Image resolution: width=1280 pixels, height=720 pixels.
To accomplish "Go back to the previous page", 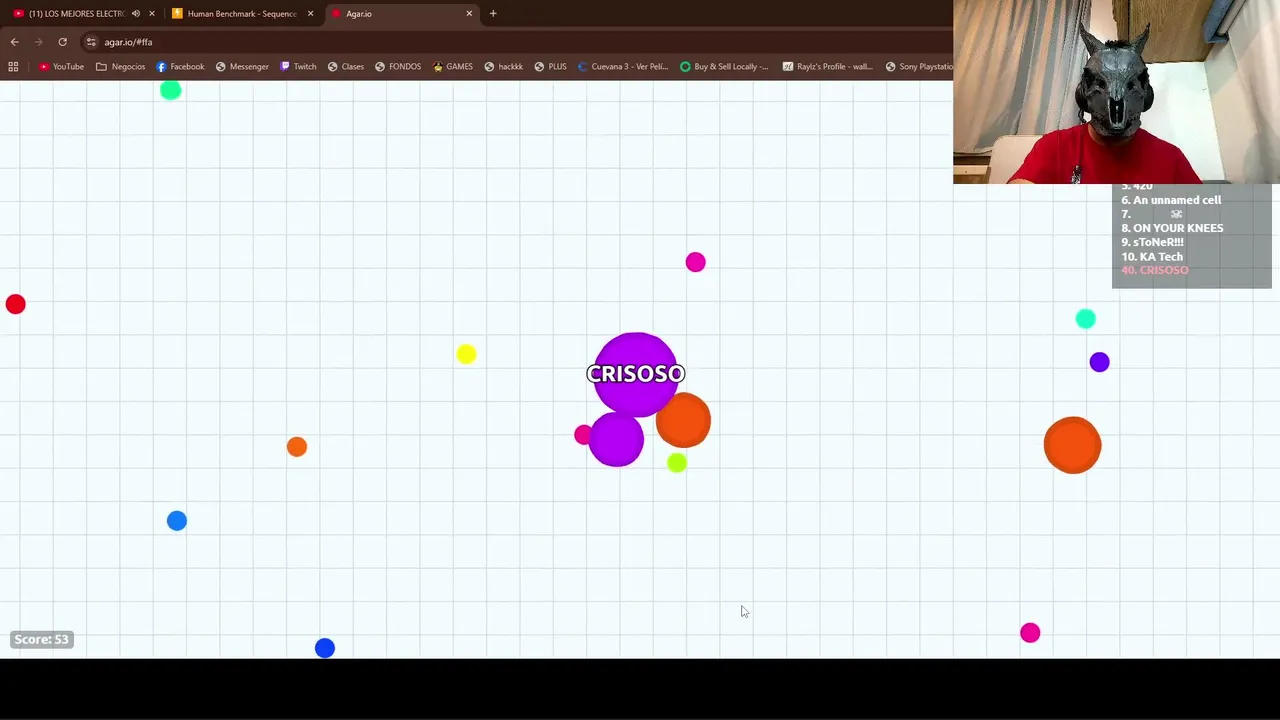I will tap(14, 42).
